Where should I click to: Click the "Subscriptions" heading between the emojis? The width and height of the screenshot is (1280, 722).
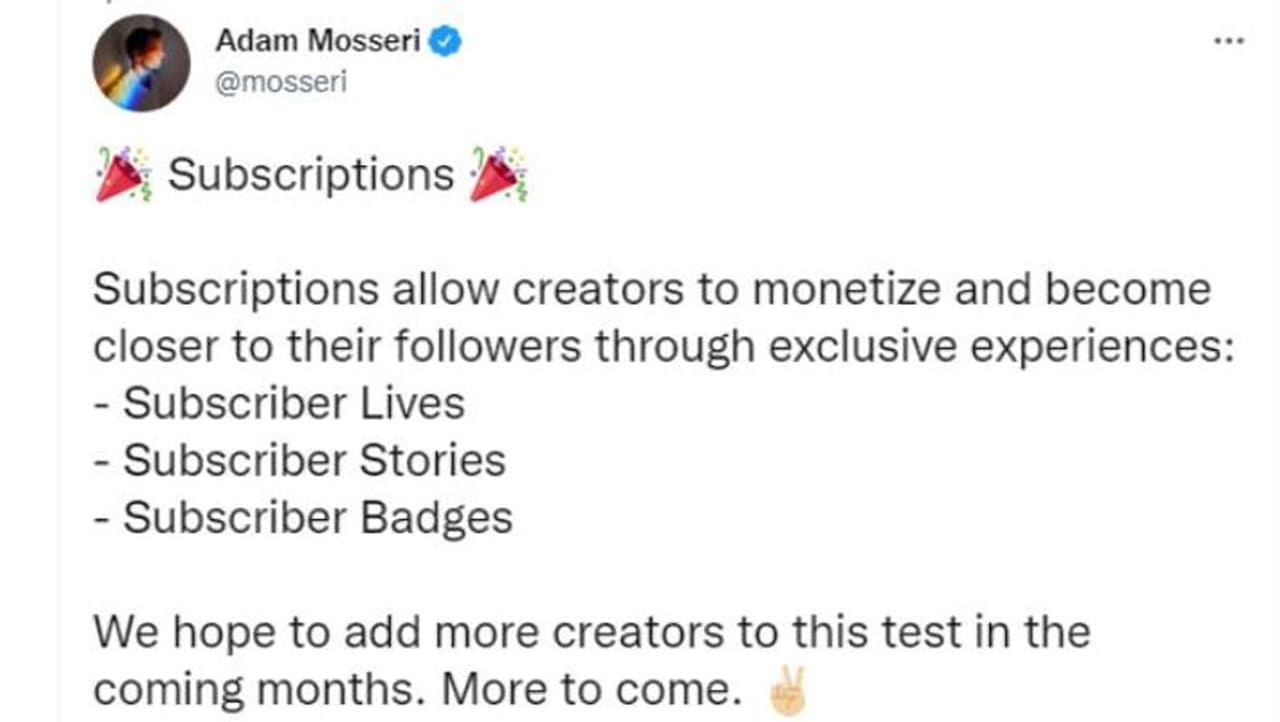coord(311,175)
